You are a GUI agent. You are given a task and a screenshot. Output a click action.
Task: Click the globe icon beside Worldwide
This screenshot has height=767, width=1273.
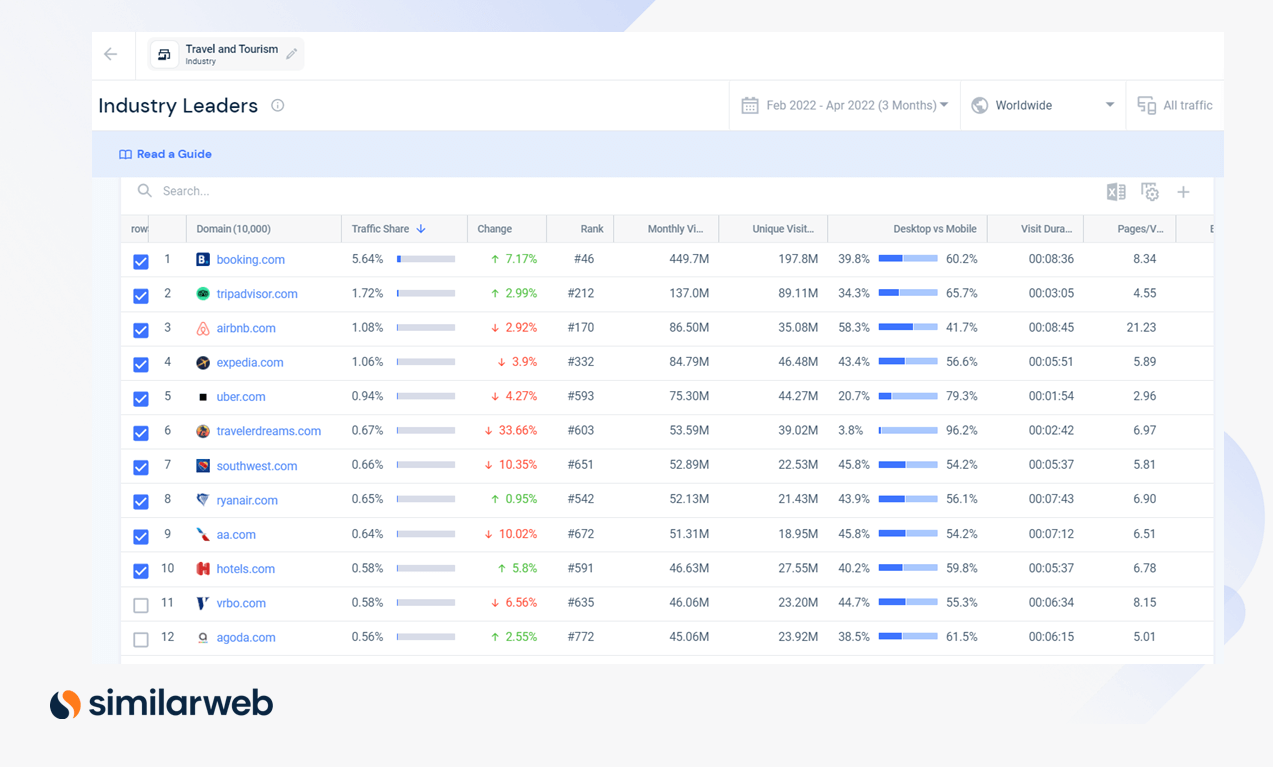tap(979, 104)
